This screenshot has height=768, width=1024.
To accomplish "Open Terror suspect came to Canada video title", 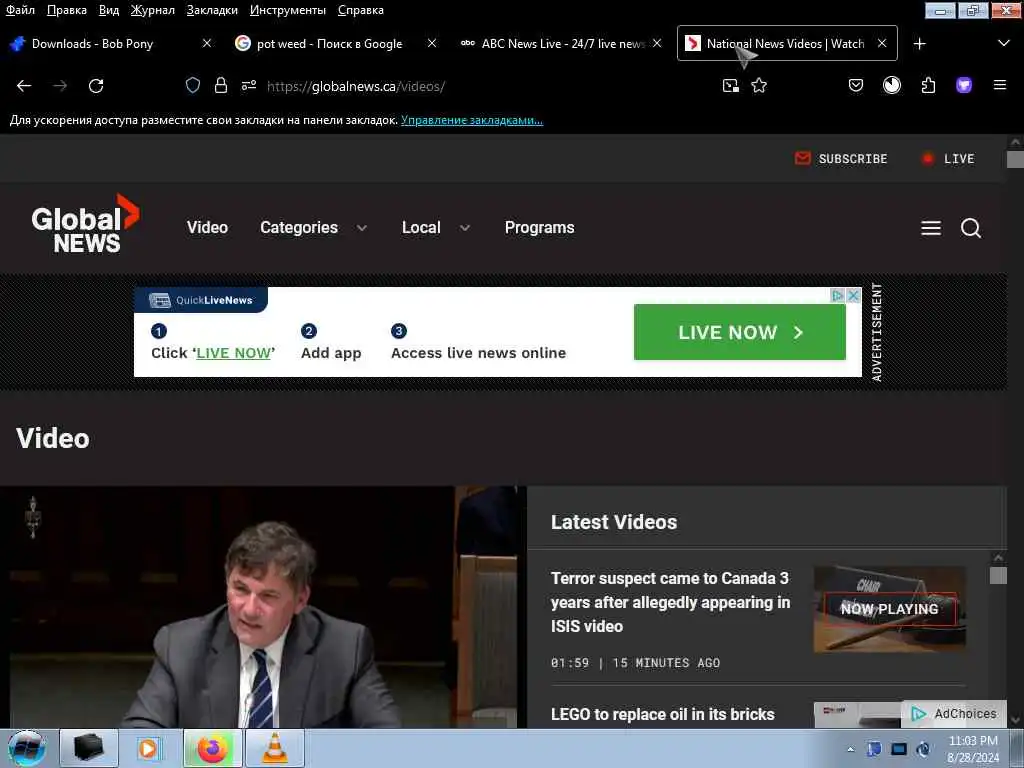I will click(671, 602).
